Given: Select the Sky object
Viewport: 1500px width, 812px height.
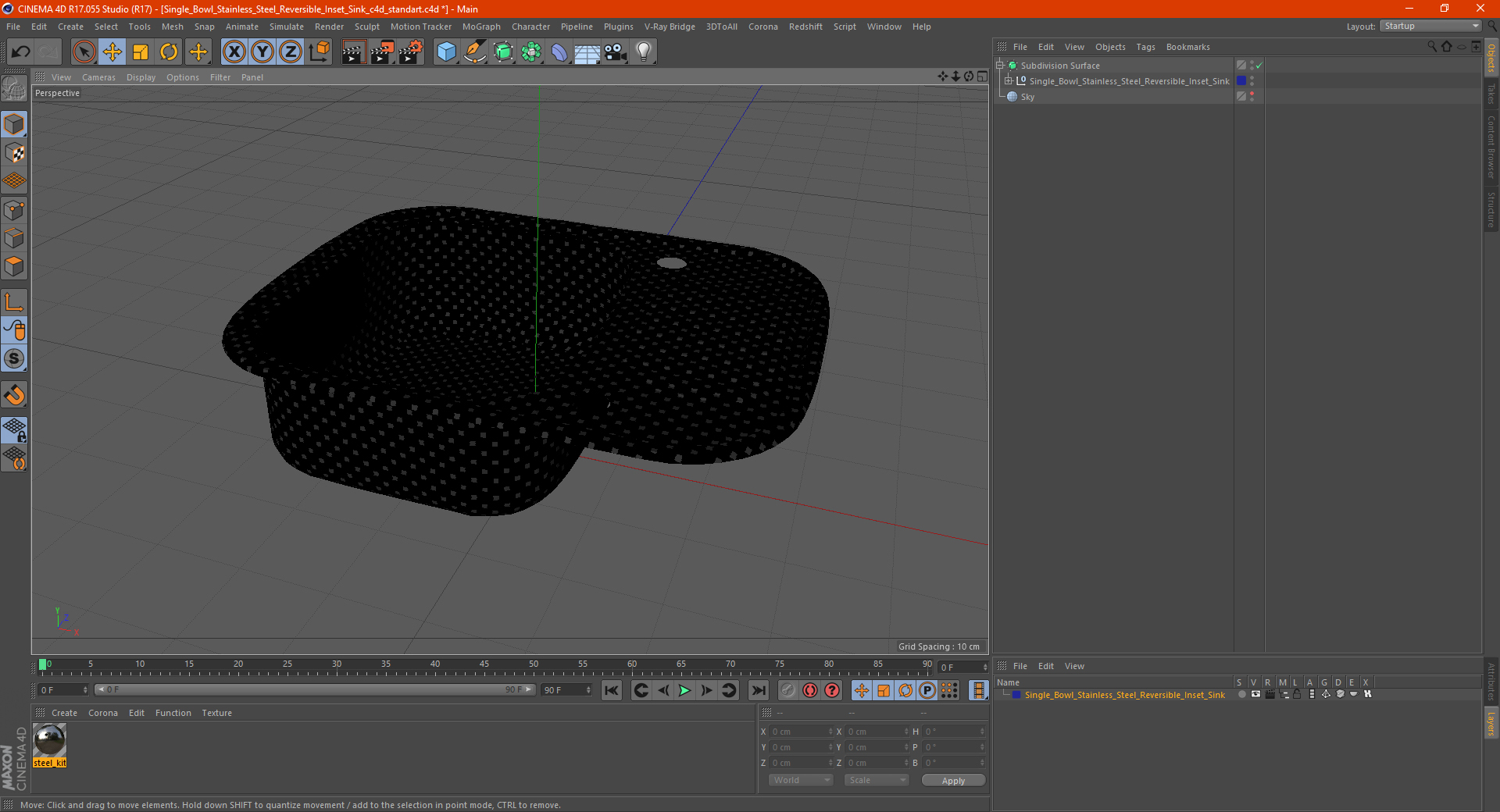Looking at the screenshot, I should coord(1027,97).
